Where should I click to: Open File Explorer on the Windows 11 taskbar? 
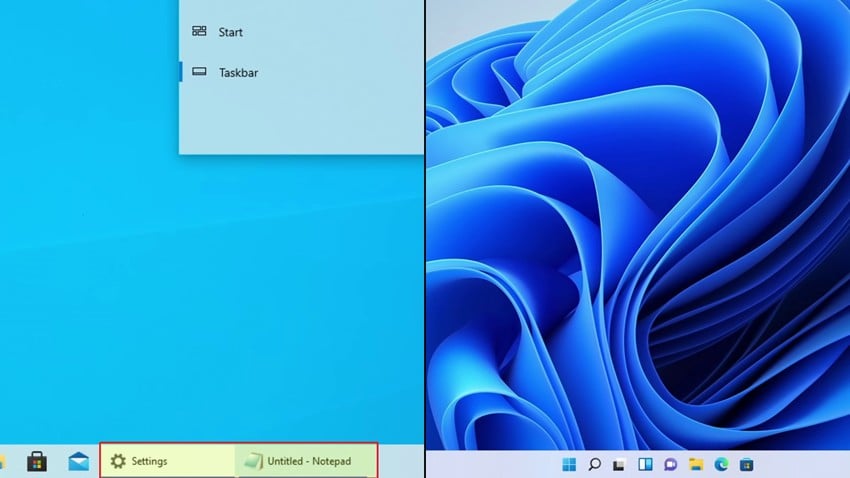pos(696,464)
